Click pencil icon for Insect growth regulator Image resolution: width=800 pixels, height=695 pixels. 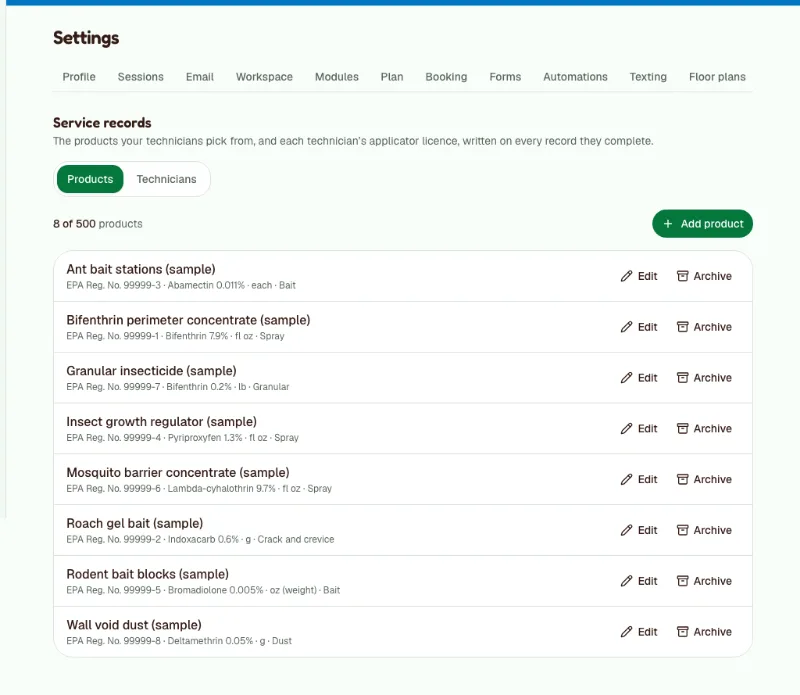coord(627,429)
